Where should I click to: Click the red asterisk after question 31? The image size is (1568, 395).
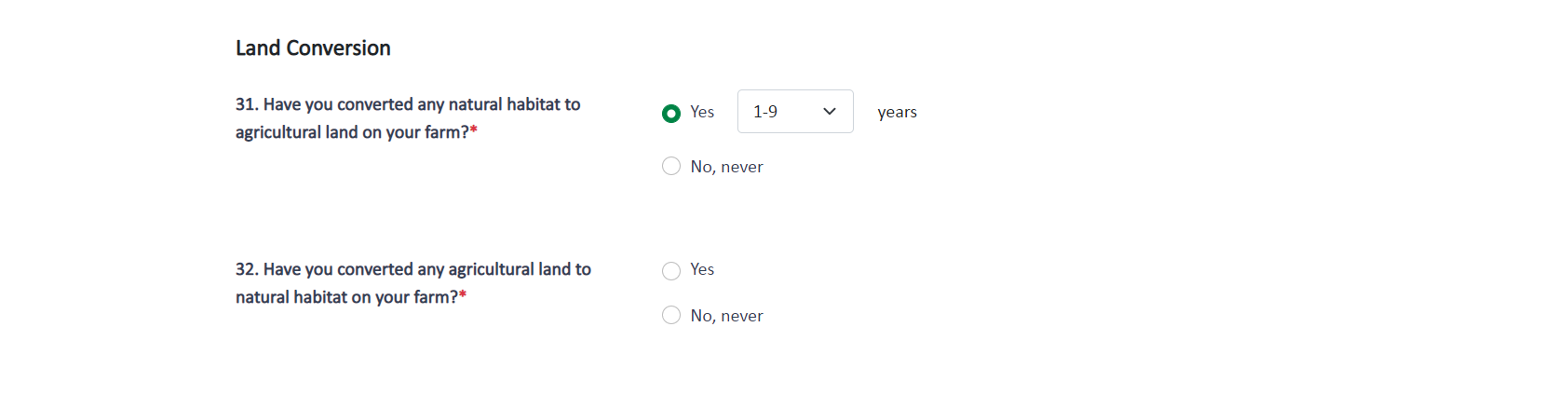pos(474,130)
